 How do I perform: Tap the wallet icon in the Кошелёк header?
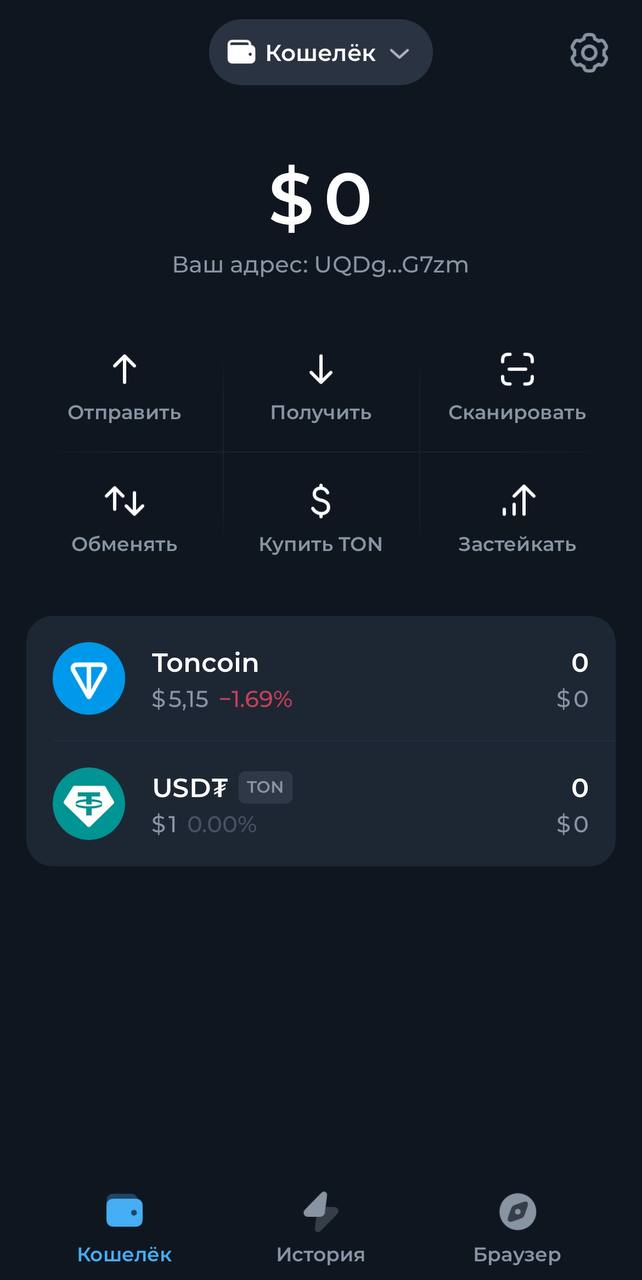pos(239,52)
